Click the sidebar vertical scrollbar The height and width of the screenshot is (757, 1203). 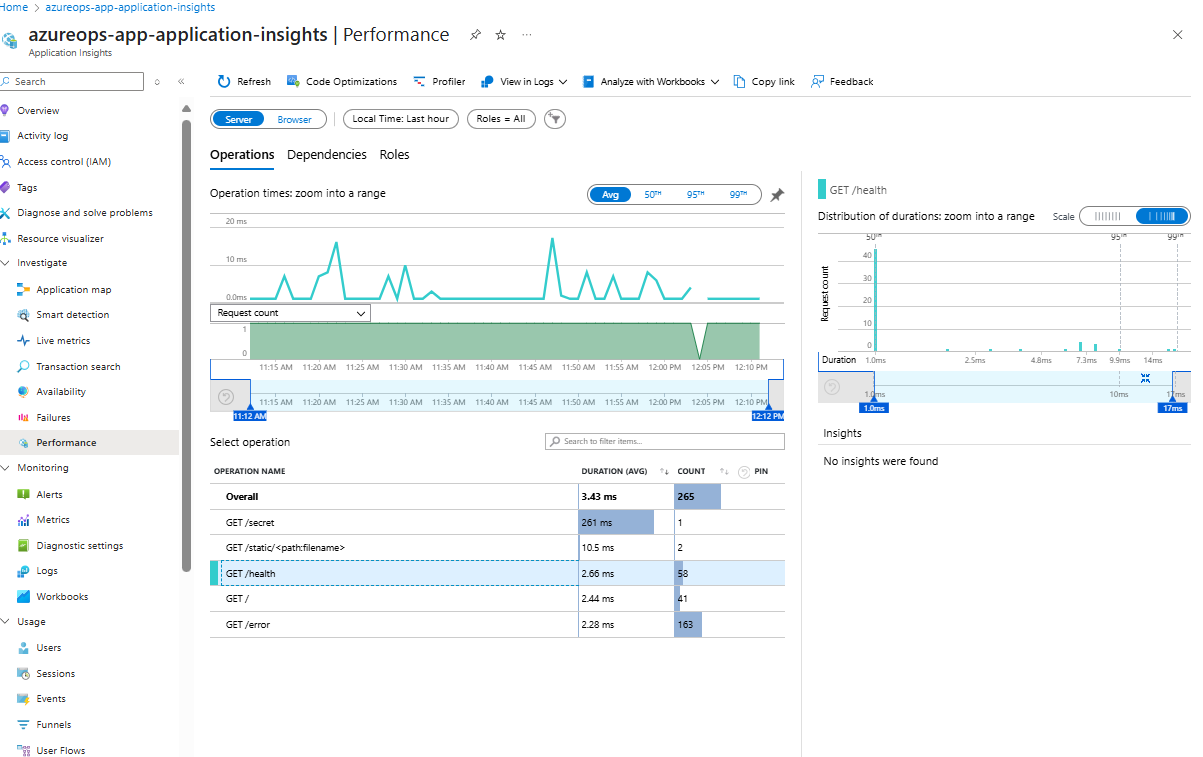(x=186, y=345)
